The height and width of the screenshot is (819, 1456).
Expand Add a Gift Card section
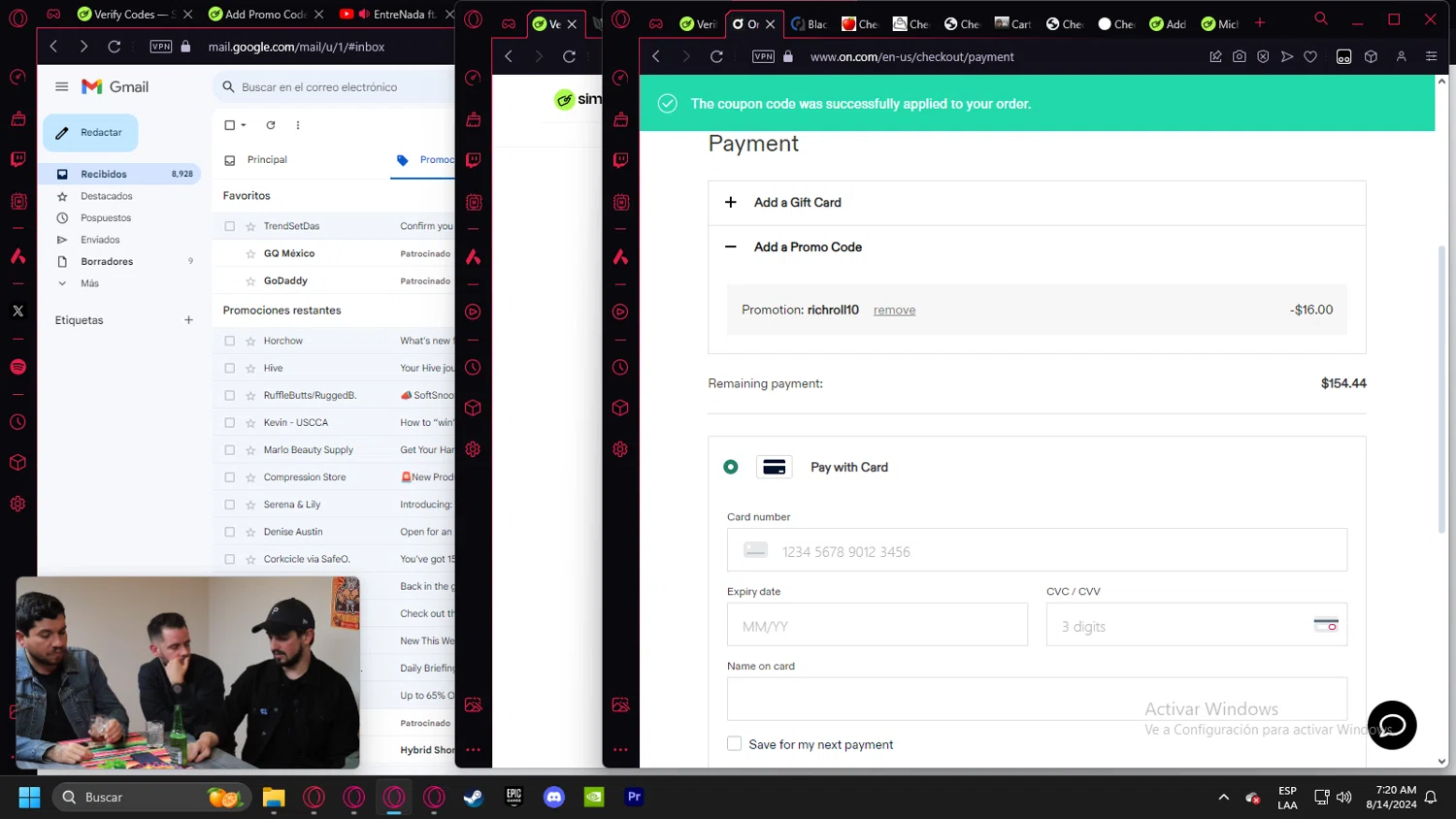pyautogui.click(x=1037, y=203)
